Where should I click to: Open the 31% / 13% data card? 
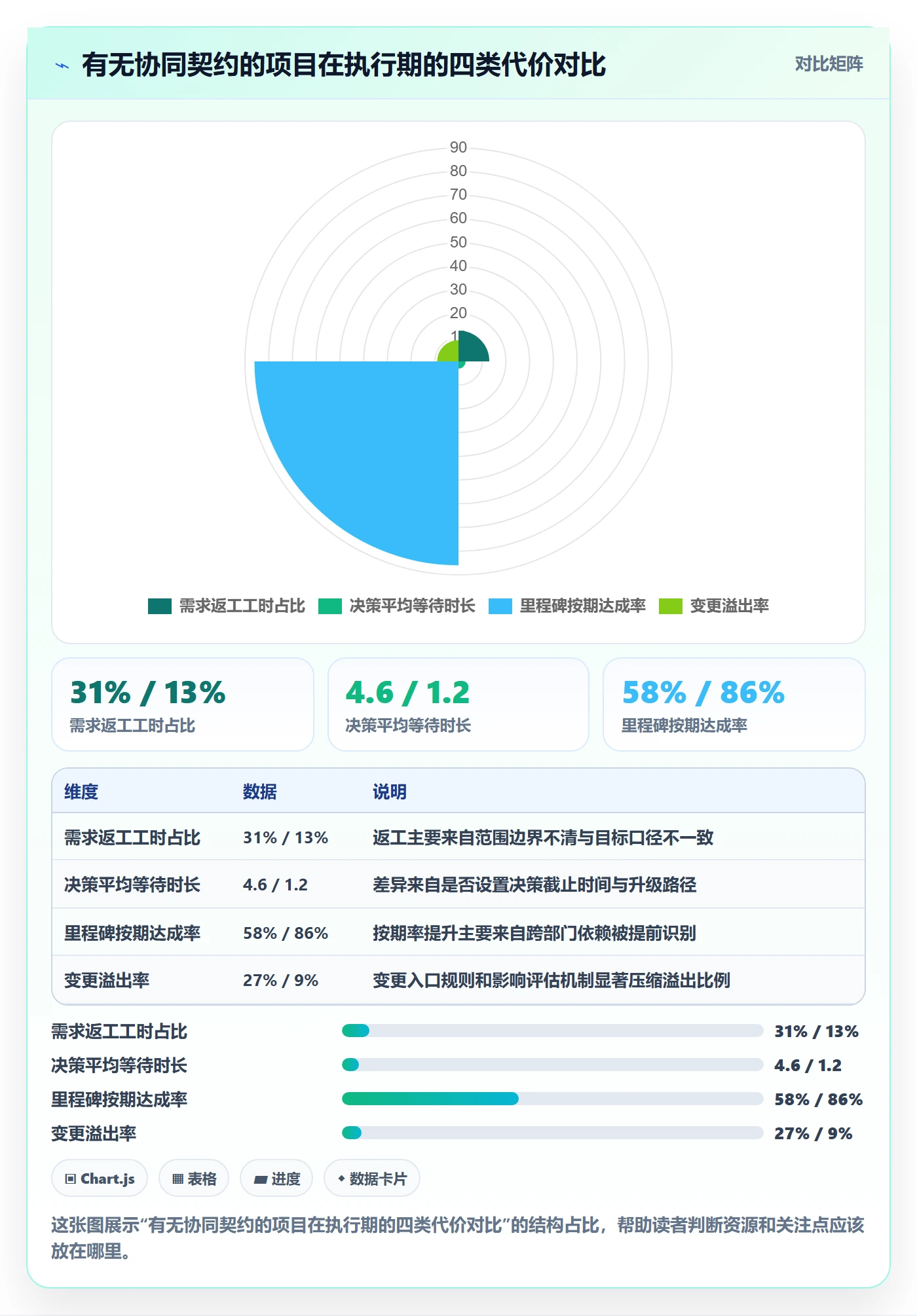[x=183, y=704]
